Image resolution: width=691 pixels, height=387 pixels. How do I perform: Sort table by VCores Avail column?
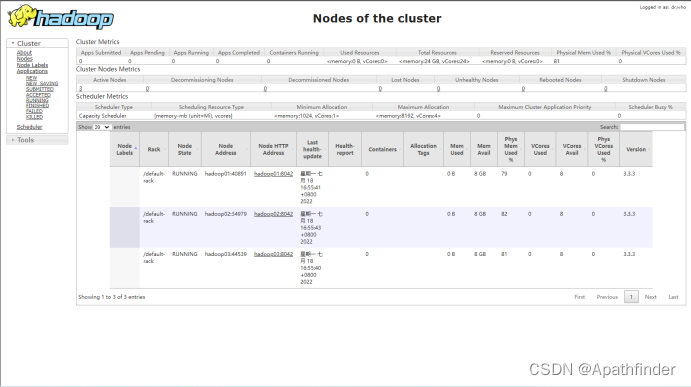tap(572, 149)
